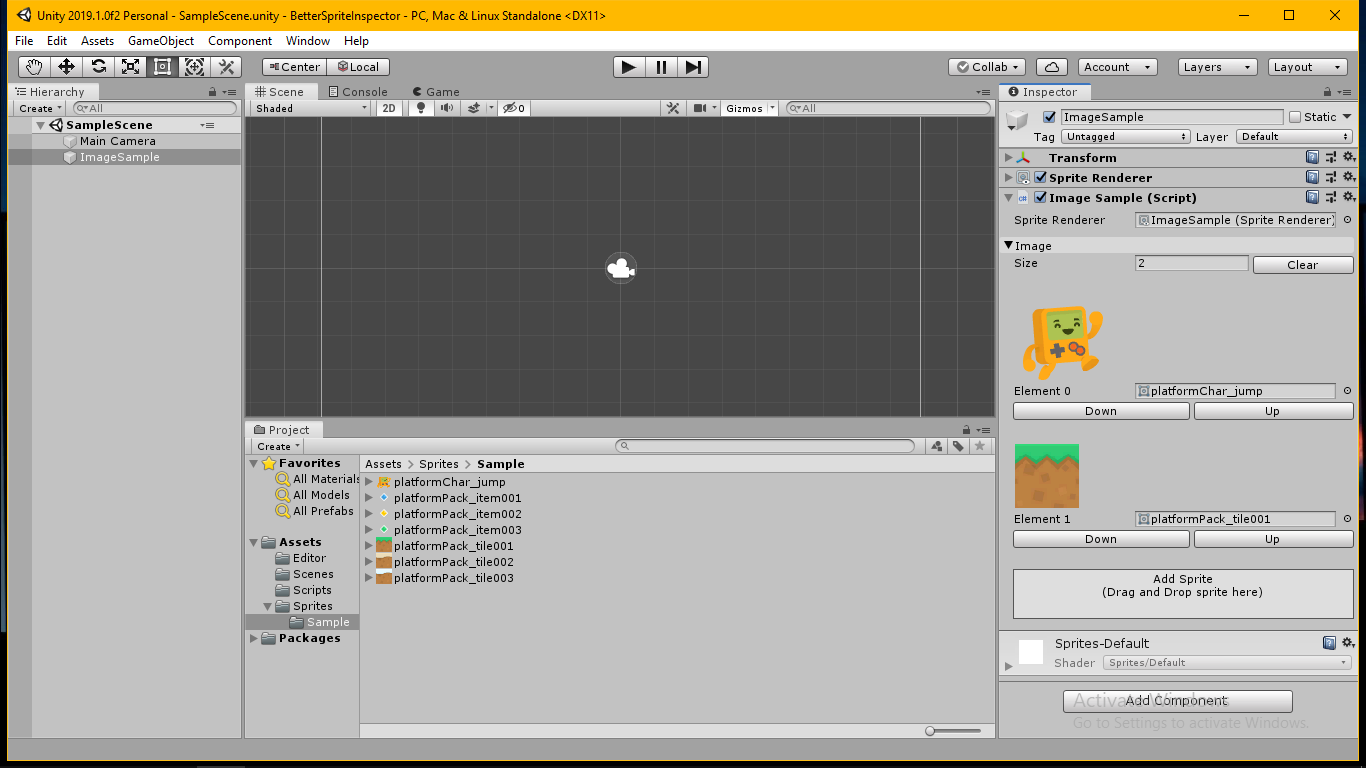
Task: Open the Shader Sprites/Default dropdown
Action: (x=1227, y=663)
